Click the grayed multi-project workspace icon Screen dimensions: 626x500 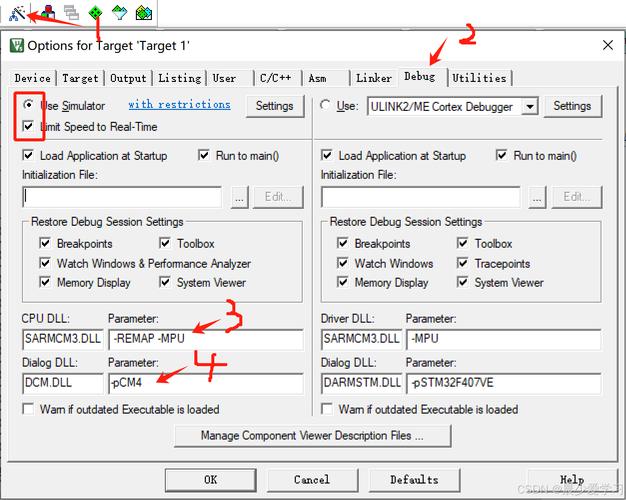tap(71, 13)
